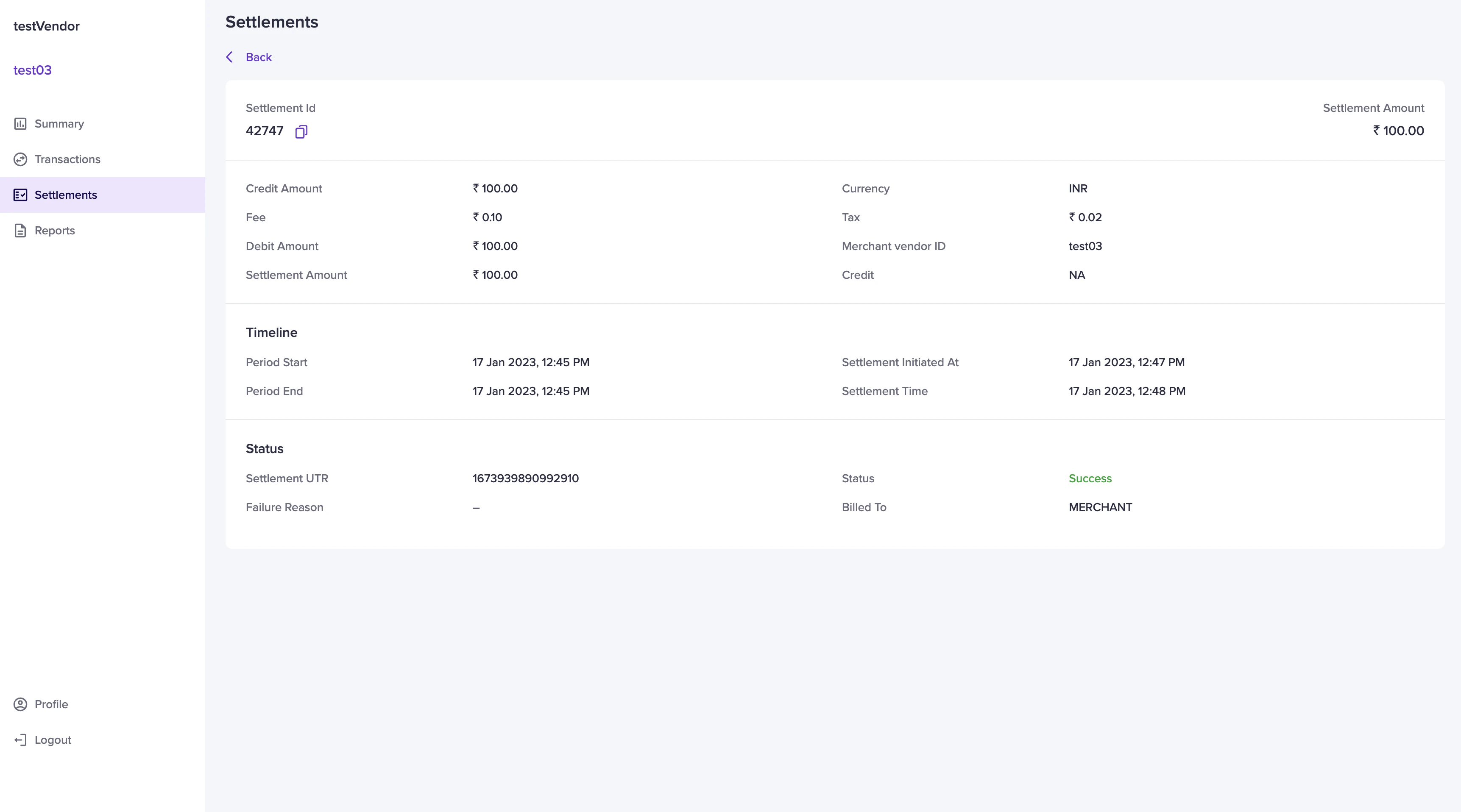
Task: Open the Reports section
Action: tap(54, 231)
